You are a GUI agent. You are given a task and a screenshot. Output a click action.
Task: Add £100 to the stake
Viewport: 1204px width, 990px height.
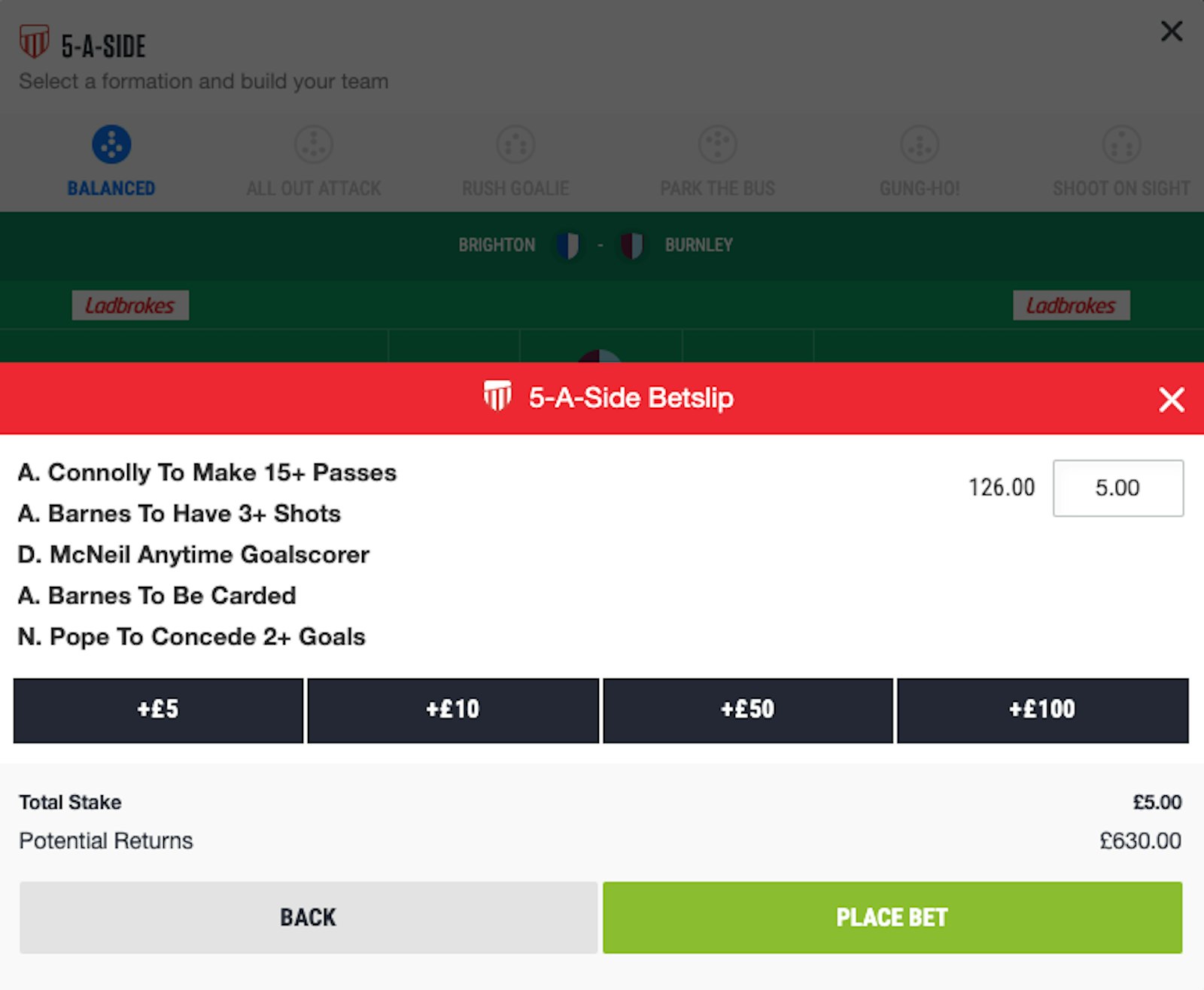pyautogui.click(x=1042, y=710)
